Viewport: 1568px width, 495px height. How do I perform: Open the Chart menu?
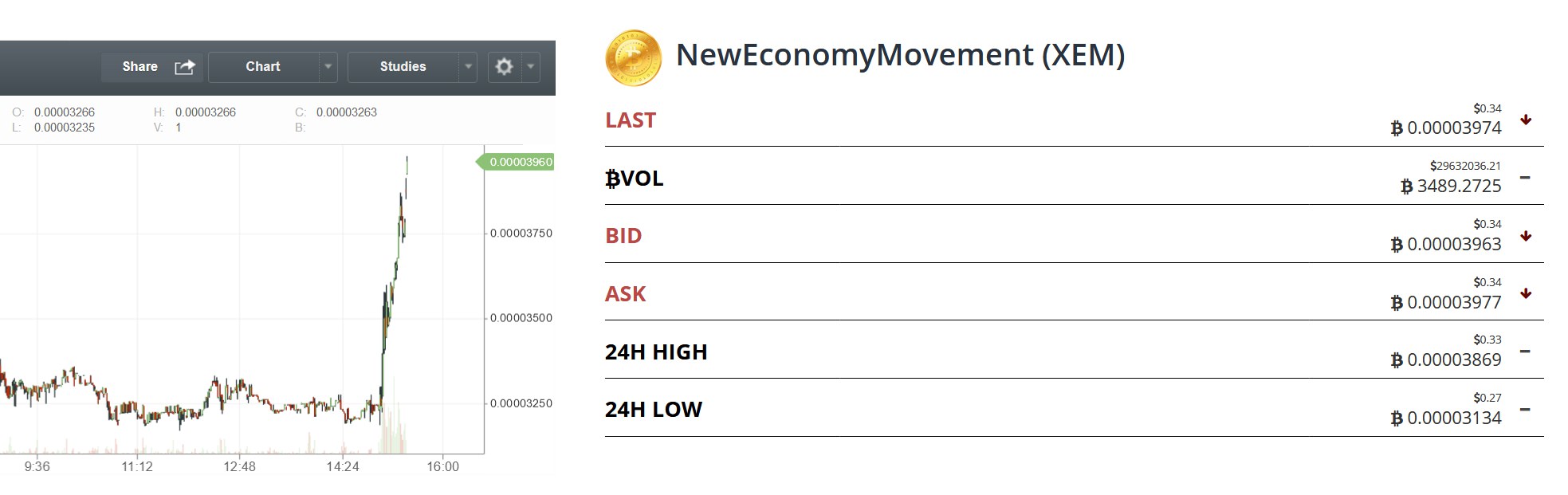point(263,67)
